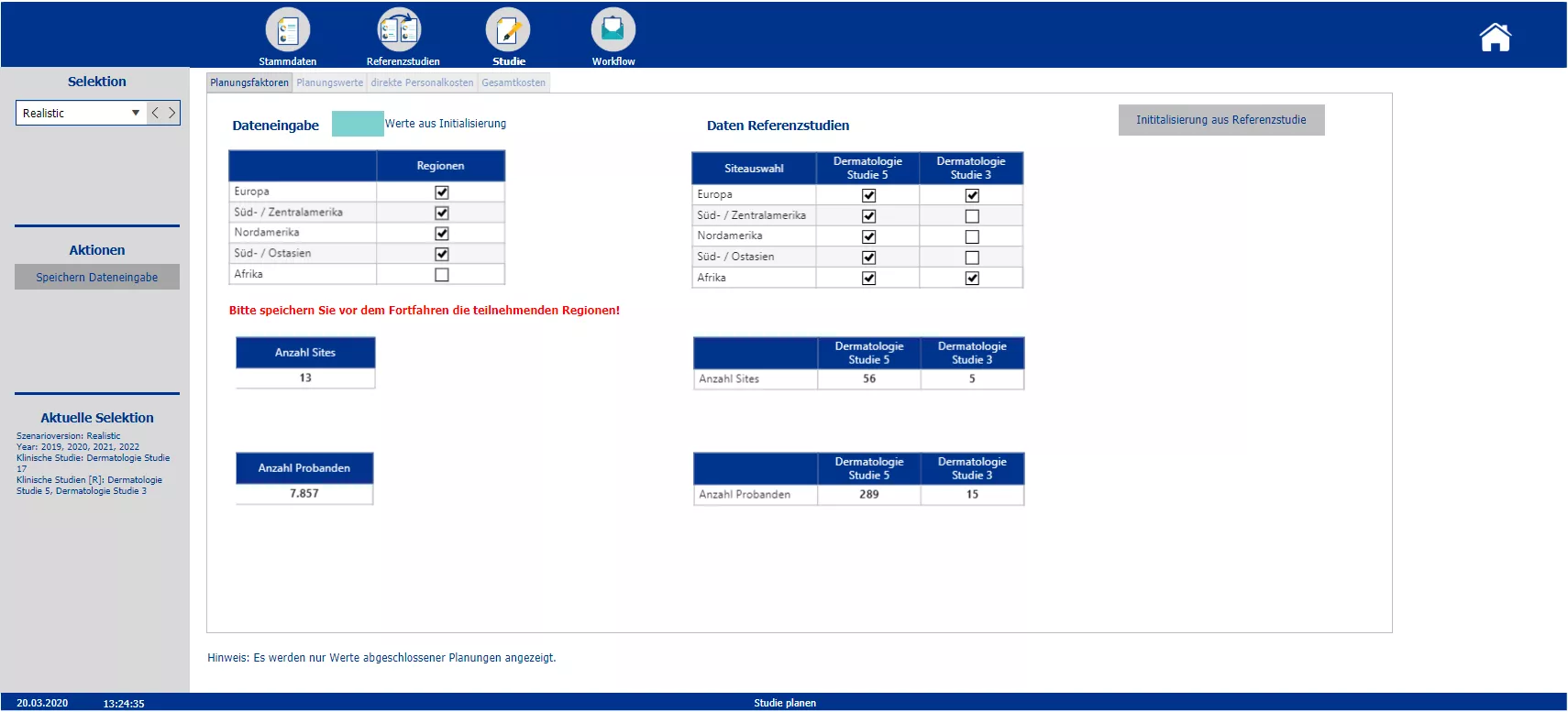
Task: Toggle Süd- / Ostasien region checkbox
Action: pyautogui.click(x=442, y=254)
